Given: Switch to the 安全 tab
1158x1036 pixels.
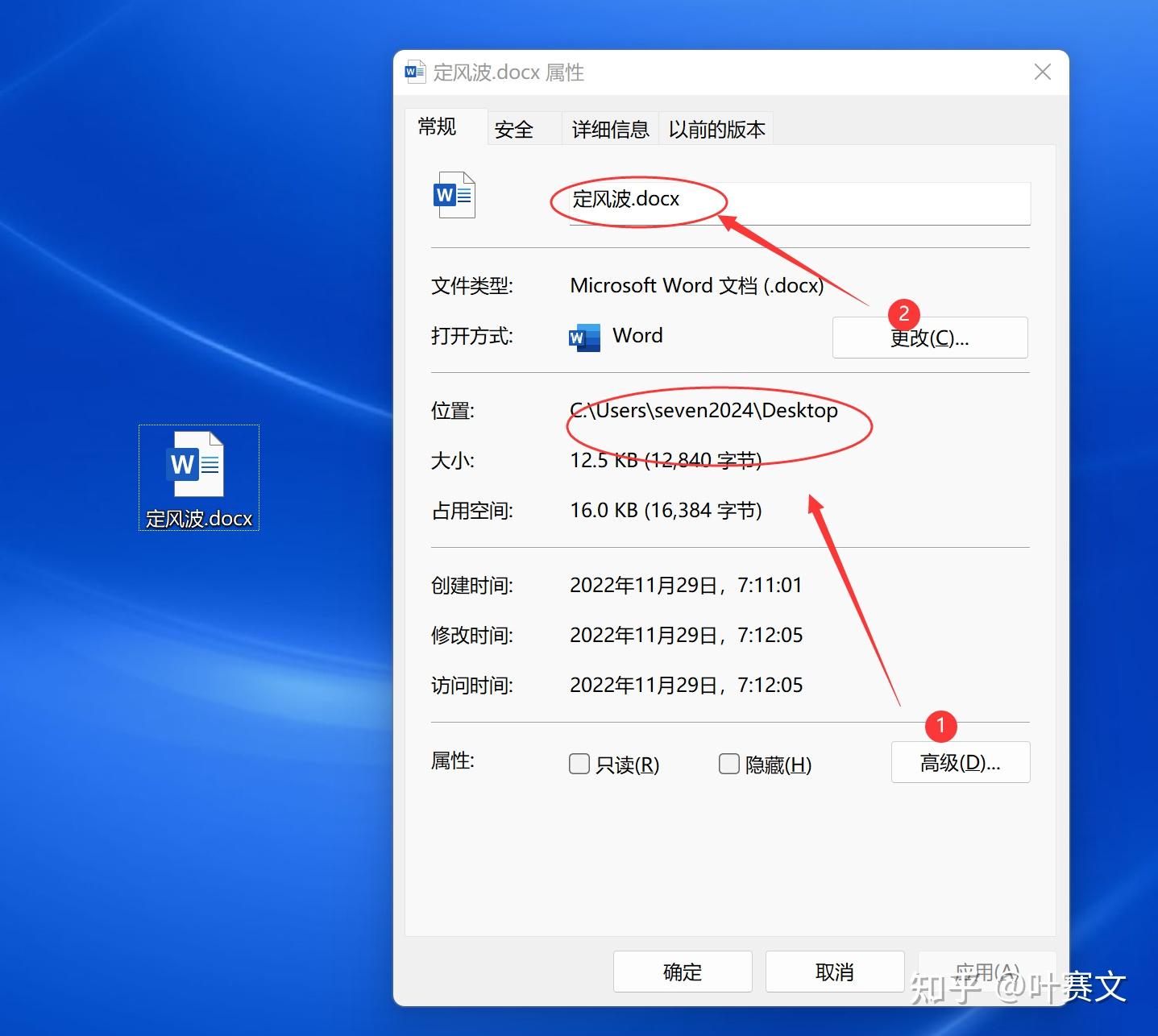Looking at the screenshot, I should [x=513, y=128].
